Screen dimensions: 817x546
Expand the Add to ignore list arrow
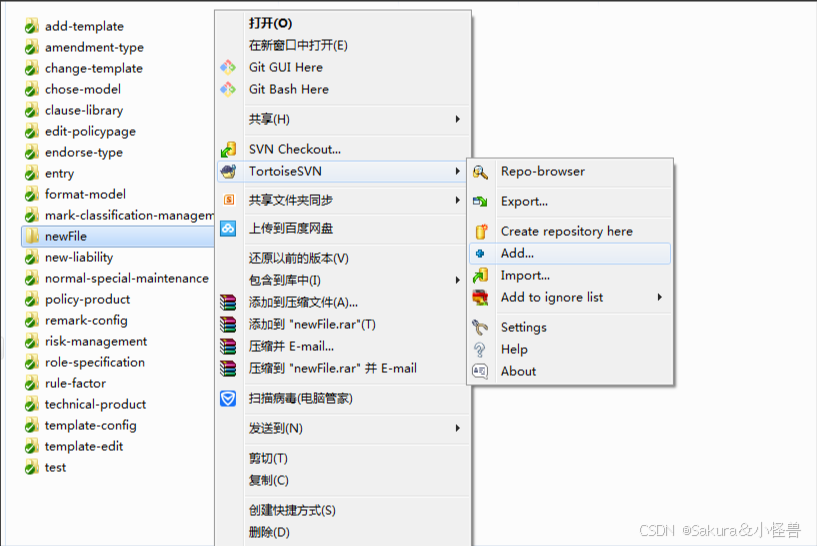(659, 297)
